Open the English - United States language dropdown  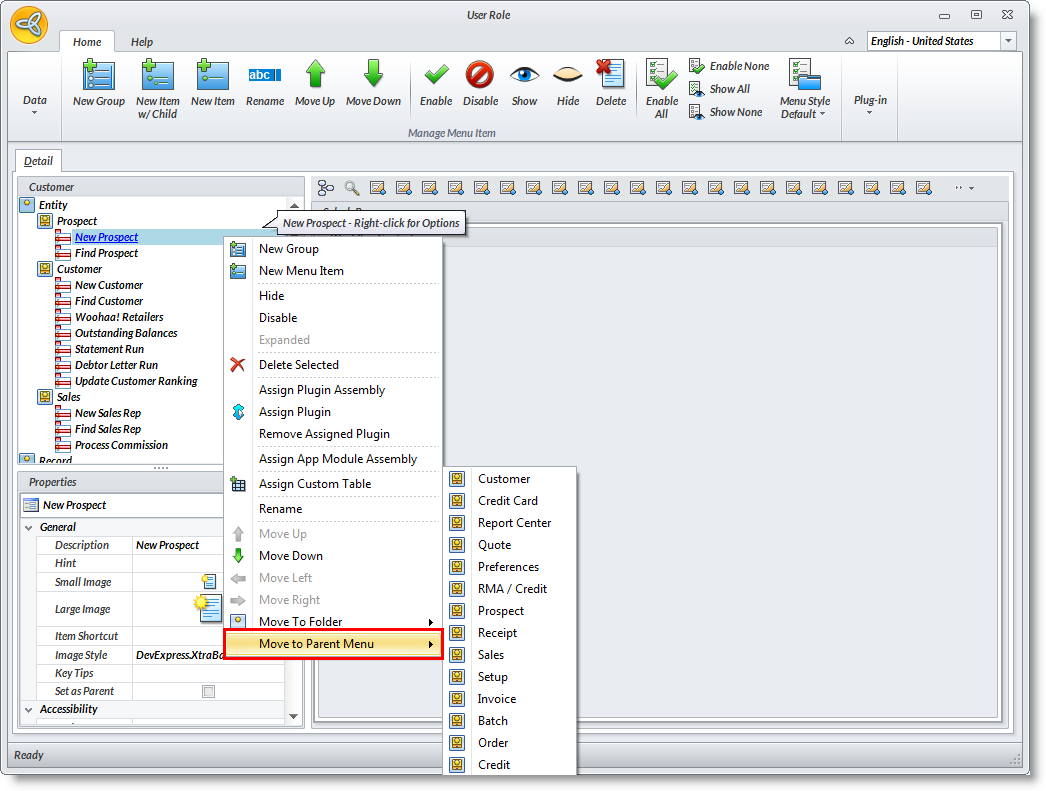(x=1008, y=41)
